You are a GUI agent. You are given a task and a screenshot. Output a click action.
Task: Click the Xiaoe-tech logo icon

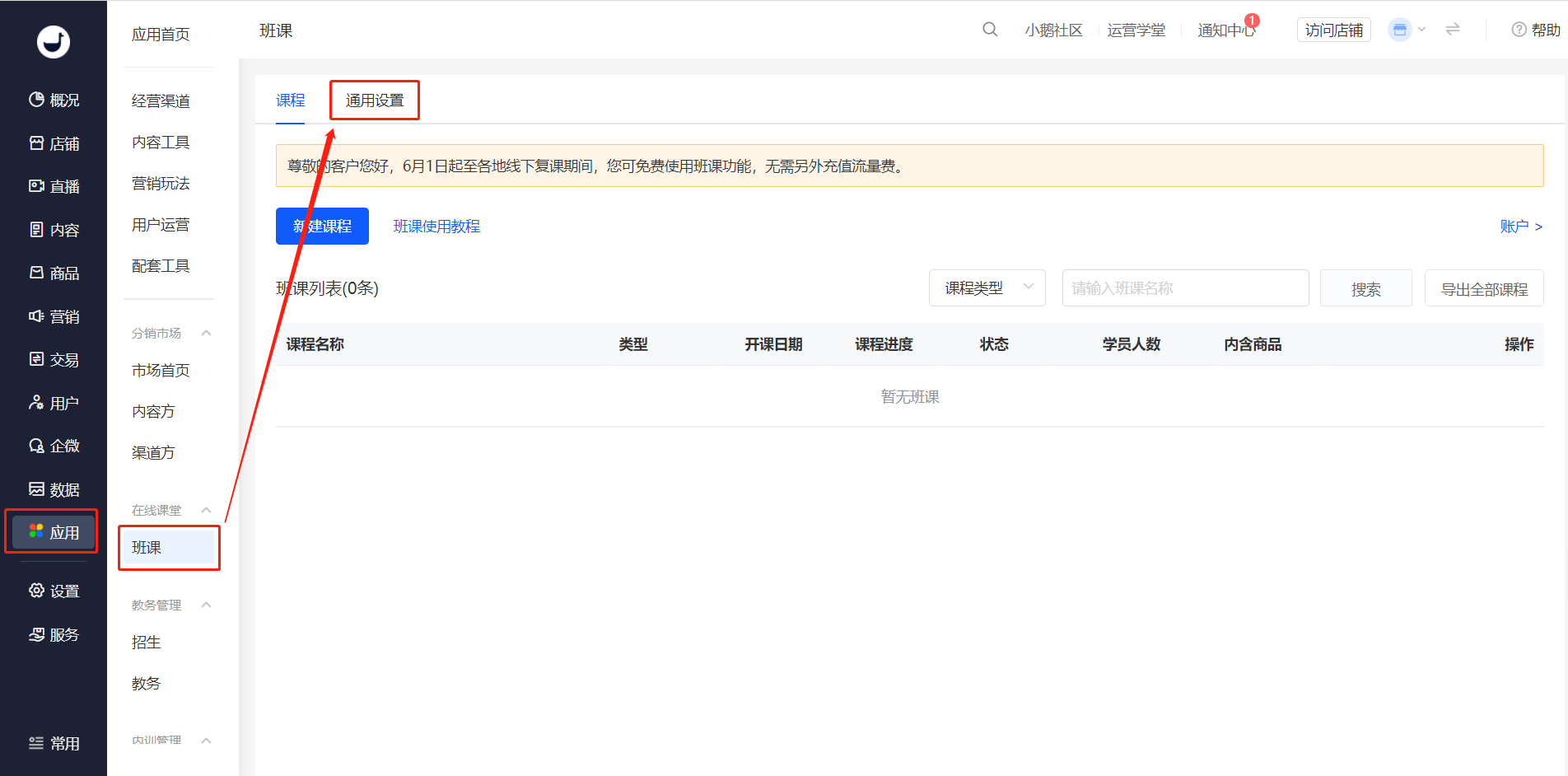tap(54, 41)
